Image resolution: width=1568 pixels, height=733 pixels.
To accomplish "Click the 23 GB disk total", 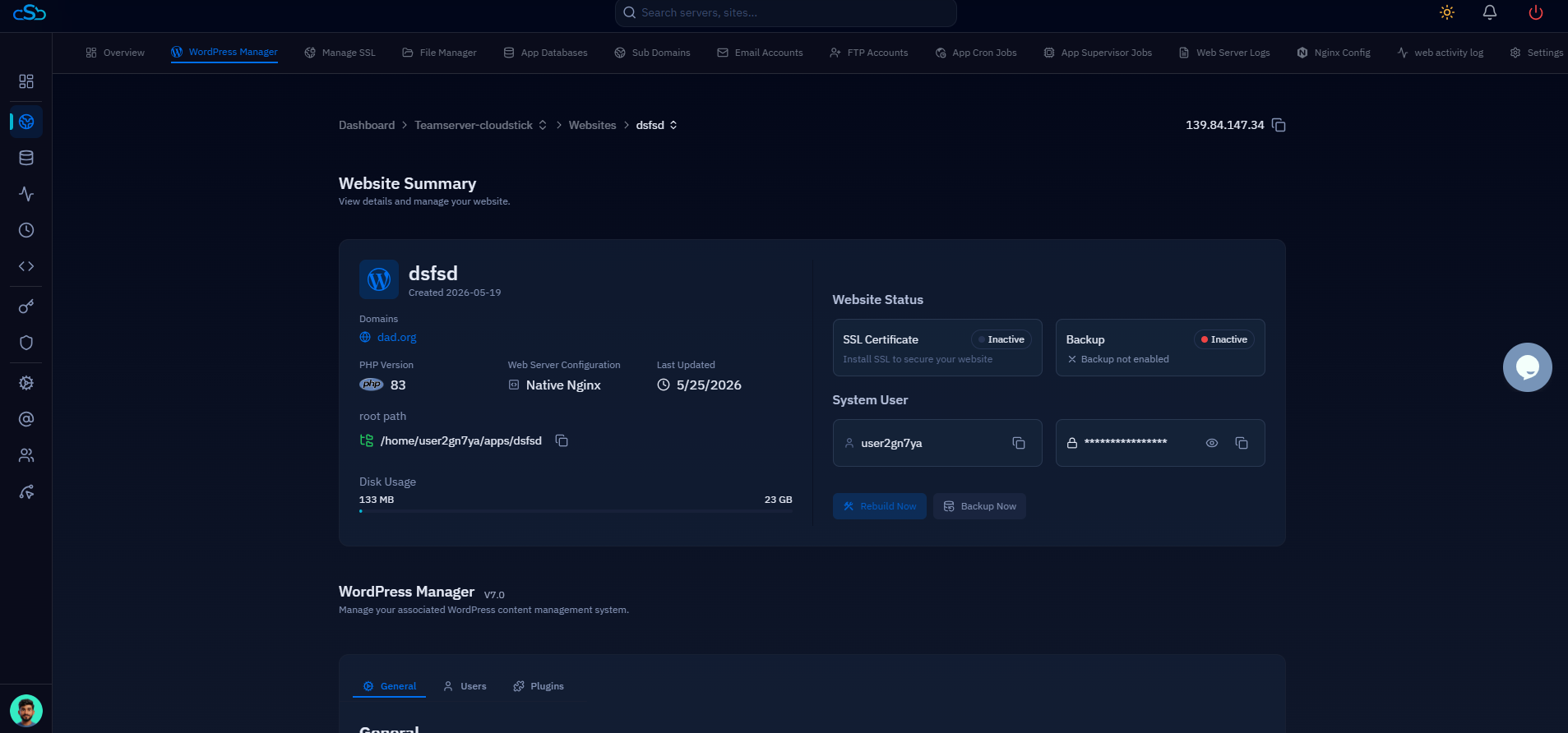I will coord(779,500).
